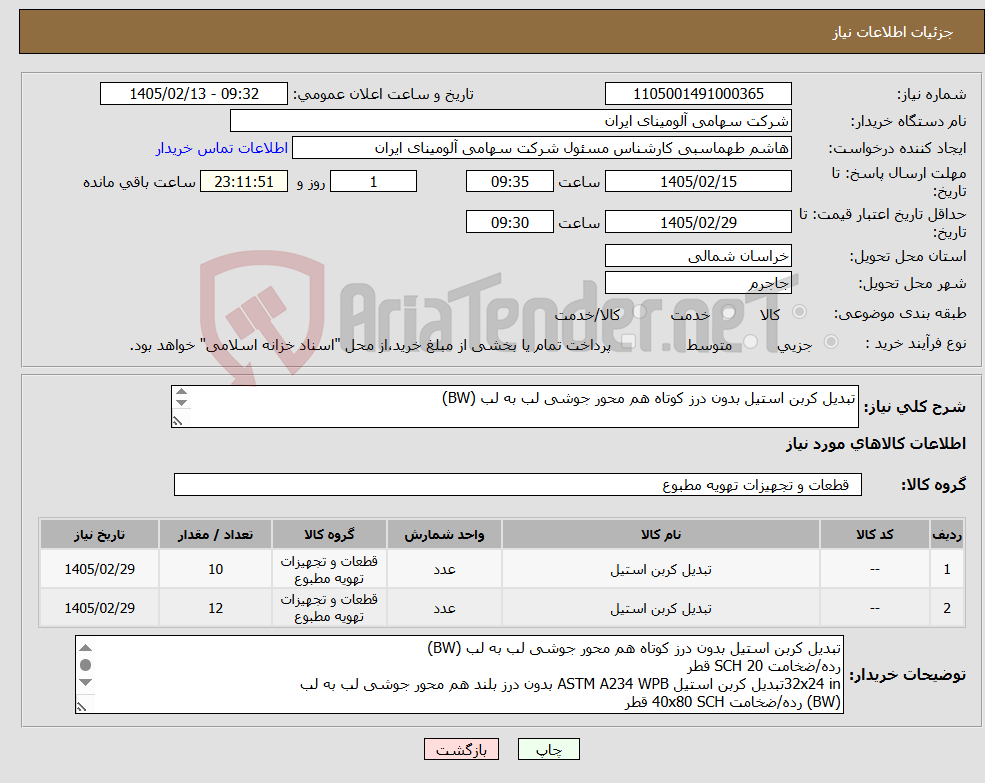Click the کد کالا column header

point(874,534)
